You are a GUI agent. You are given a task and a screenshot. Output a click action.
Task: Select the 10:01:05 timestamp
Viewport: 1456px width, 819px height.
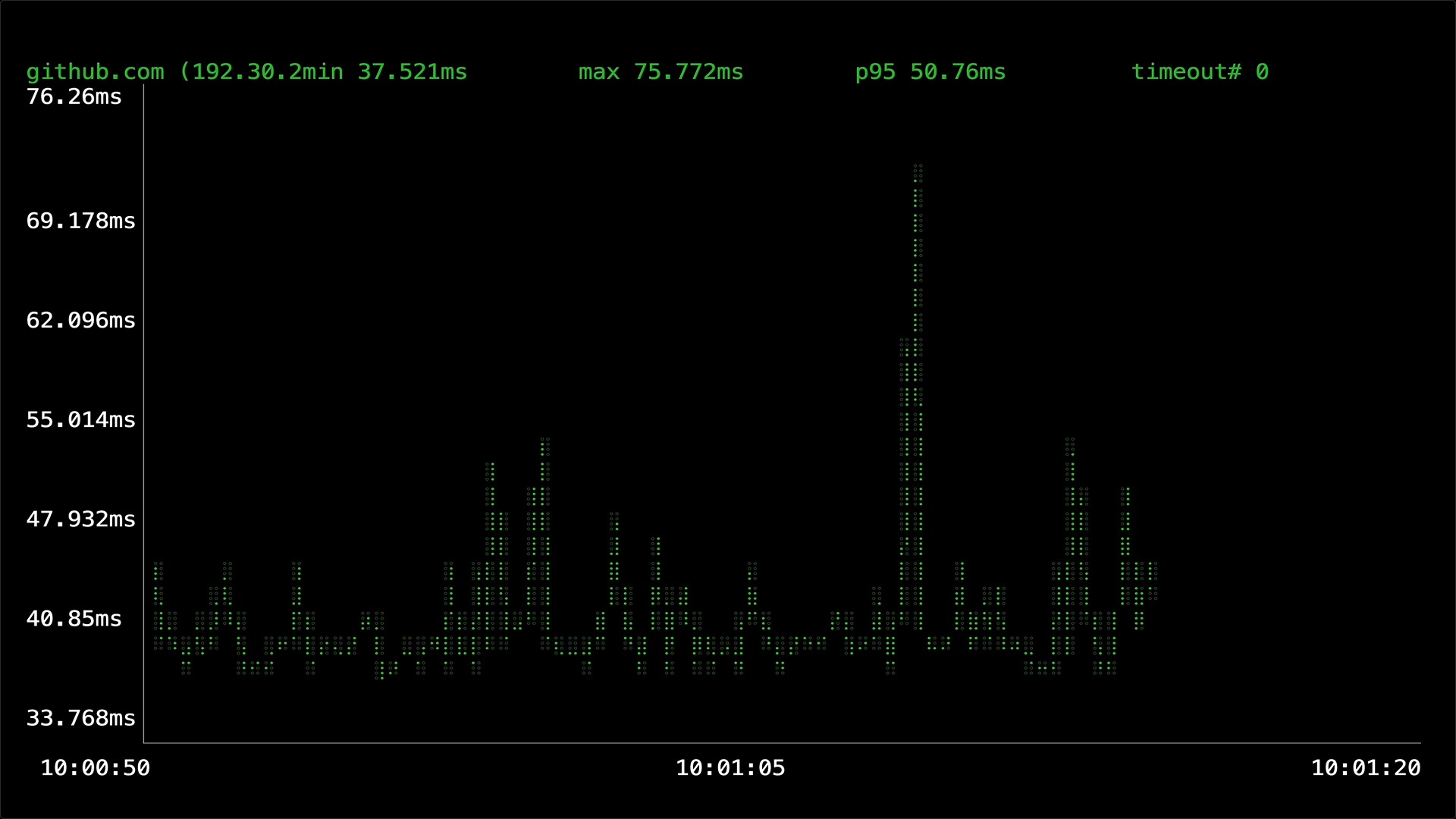coord(730,767)
